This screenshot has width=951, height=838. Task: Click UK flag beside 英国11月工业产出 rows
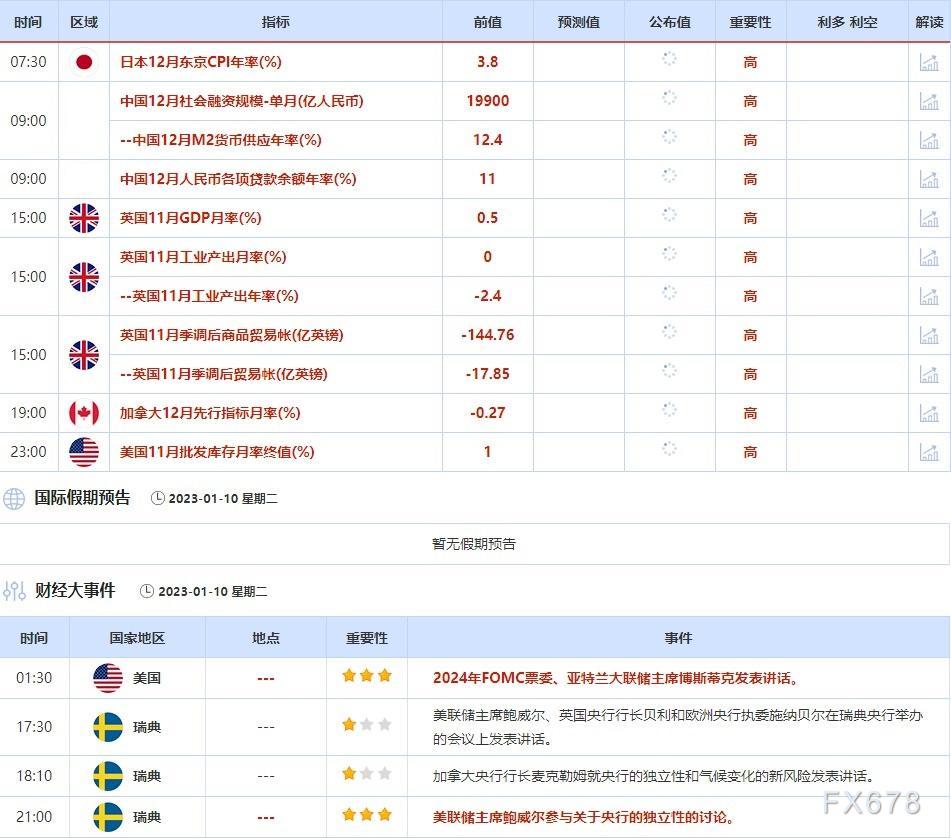84,277
